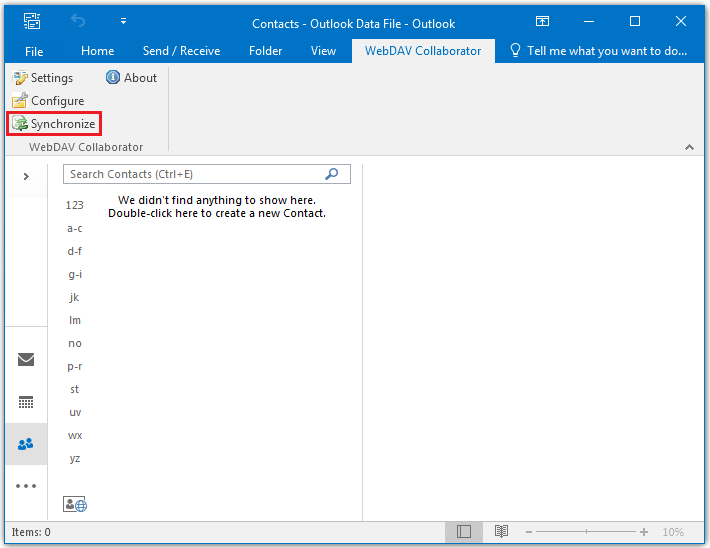Collapse the ribbon with the arrow
Screen dimensions: 710x548
tap(689, 147)
